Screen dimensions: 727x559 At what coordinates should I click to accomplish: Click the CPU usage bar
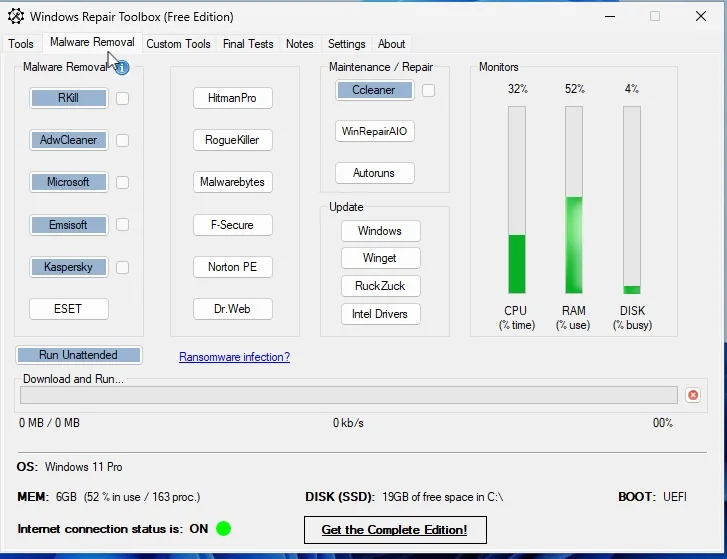click(x=517, y=200)
